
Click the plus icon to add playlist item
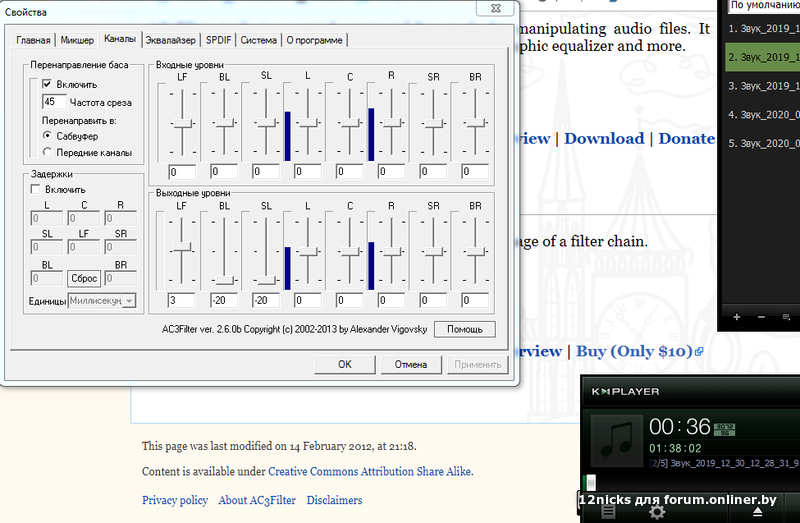coord(736,317)
